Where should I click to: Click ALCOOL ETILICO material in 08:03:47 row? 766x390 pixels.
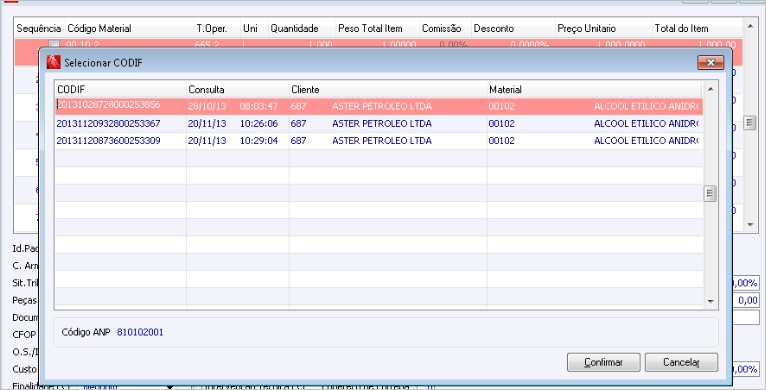646,106
